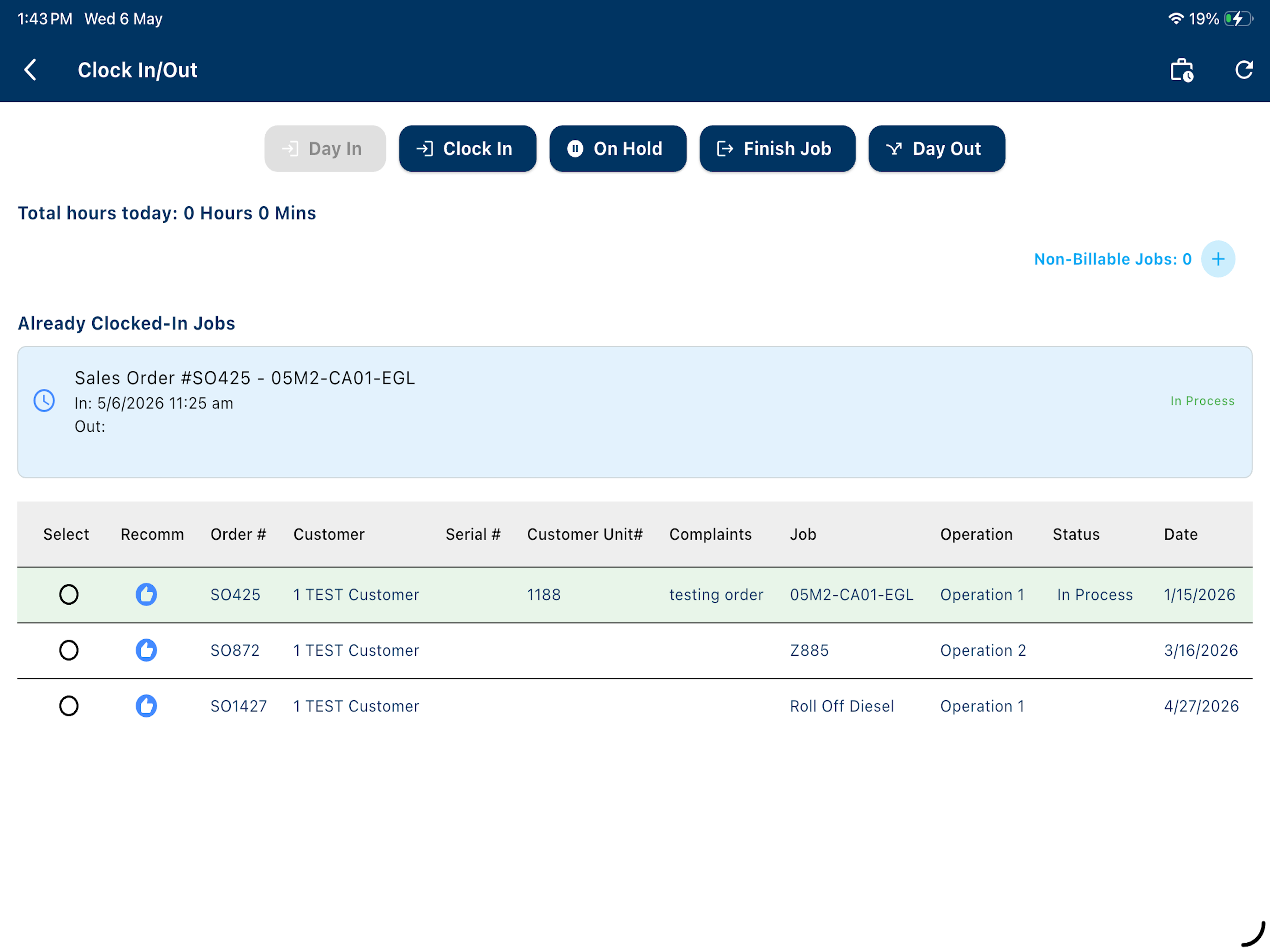Sort by the Order # column header

(x=238, y=534)
